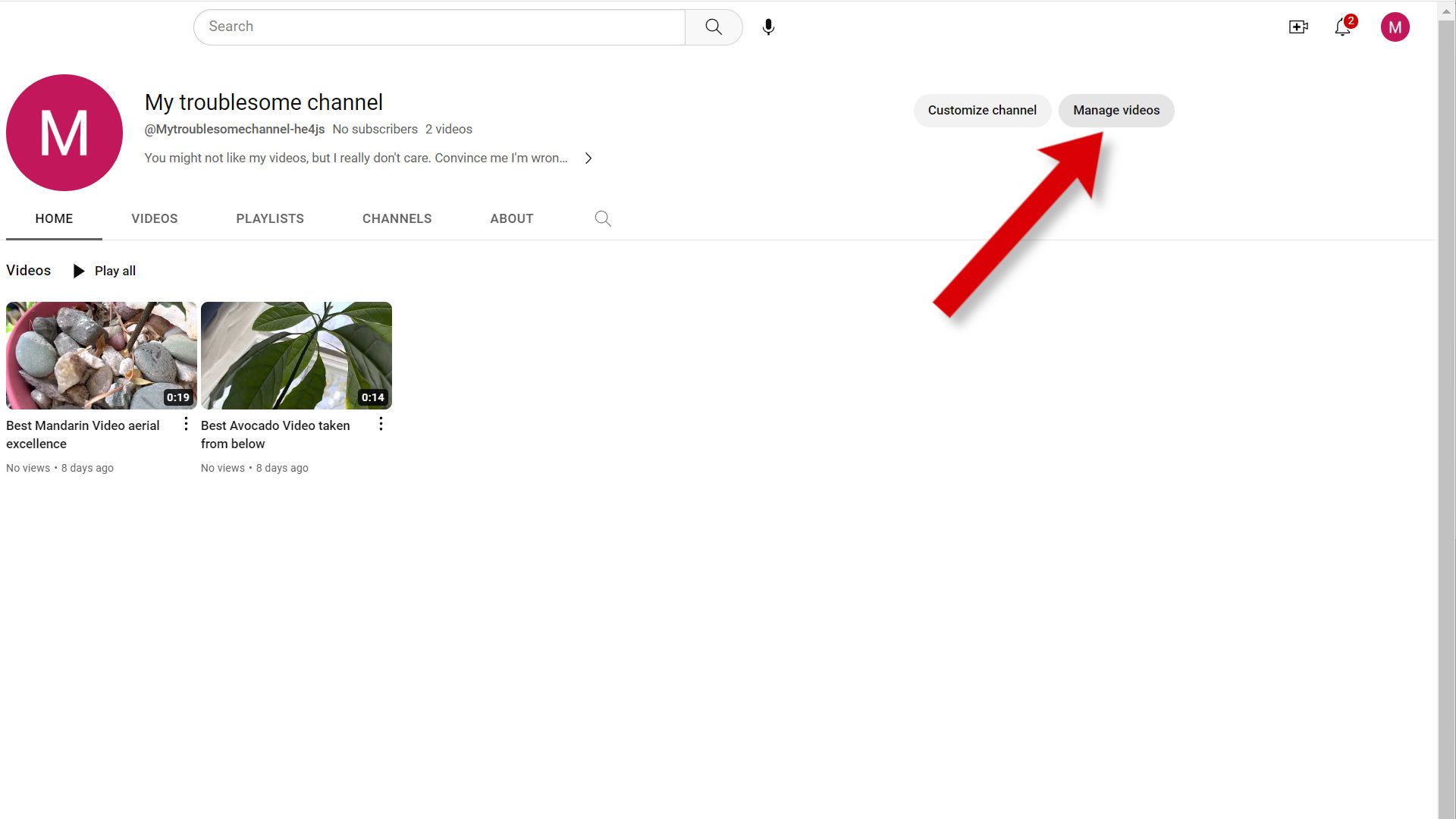The width and height of the screenshot is (1456, 819).
Task: Open the account avatar menu
Action: point(1395,27)
